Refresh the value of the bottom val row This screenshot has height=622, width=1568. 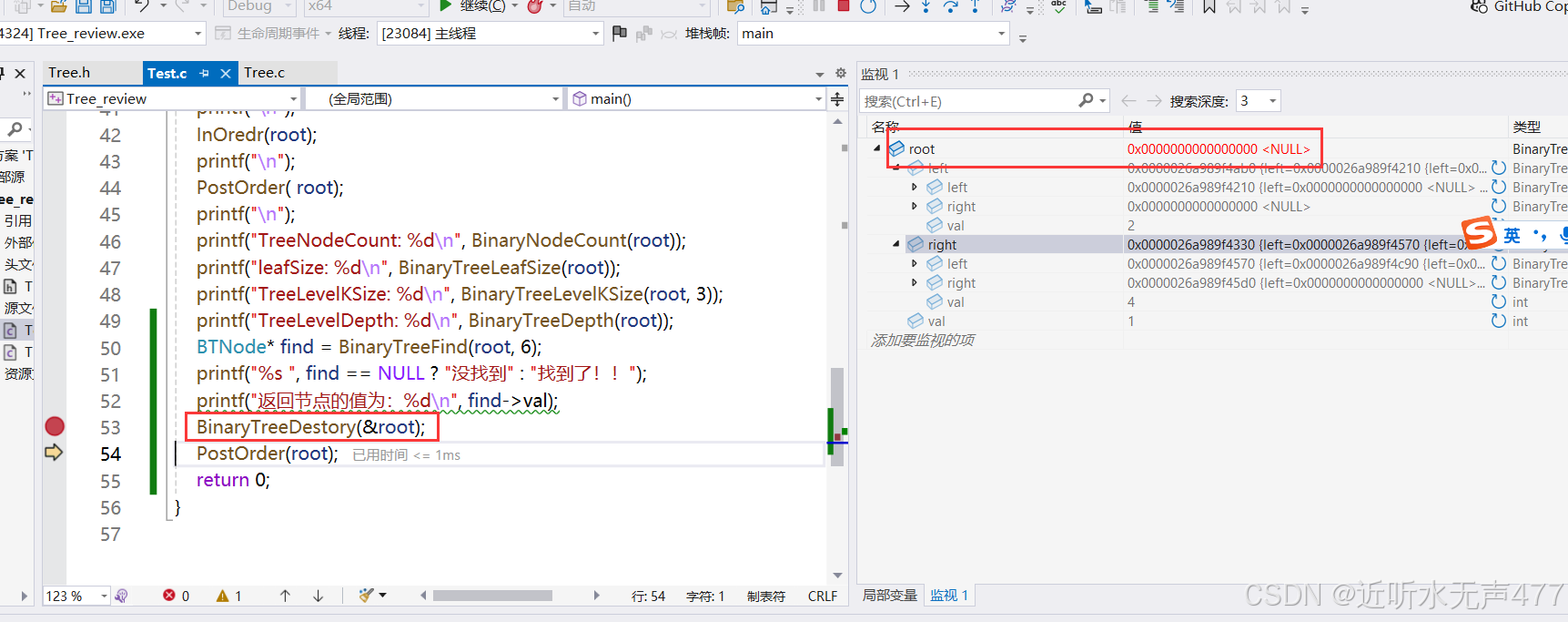[1498, 321]
